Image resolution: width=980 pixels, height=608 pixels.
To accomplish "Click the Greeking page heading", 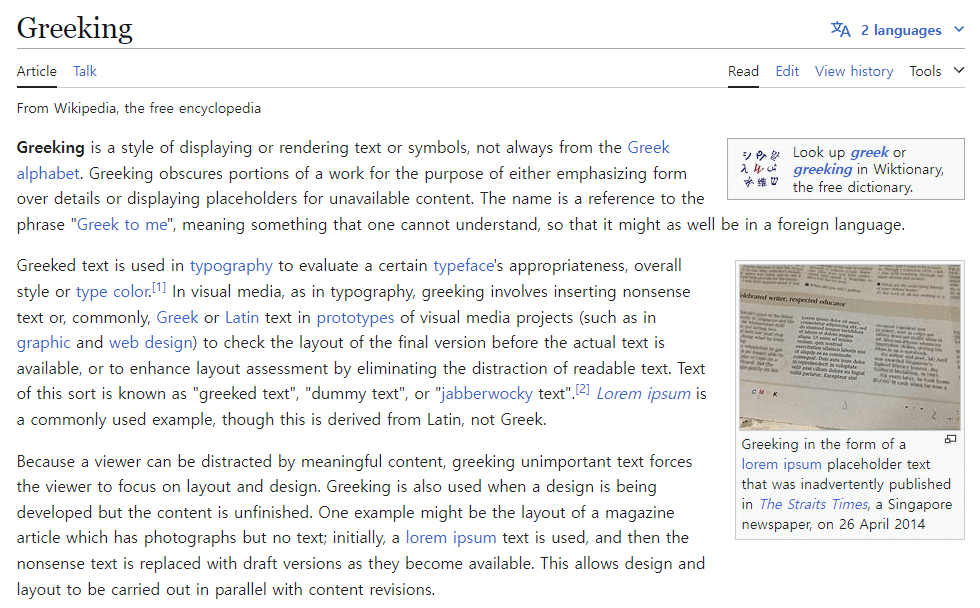I will pos(74,28).
